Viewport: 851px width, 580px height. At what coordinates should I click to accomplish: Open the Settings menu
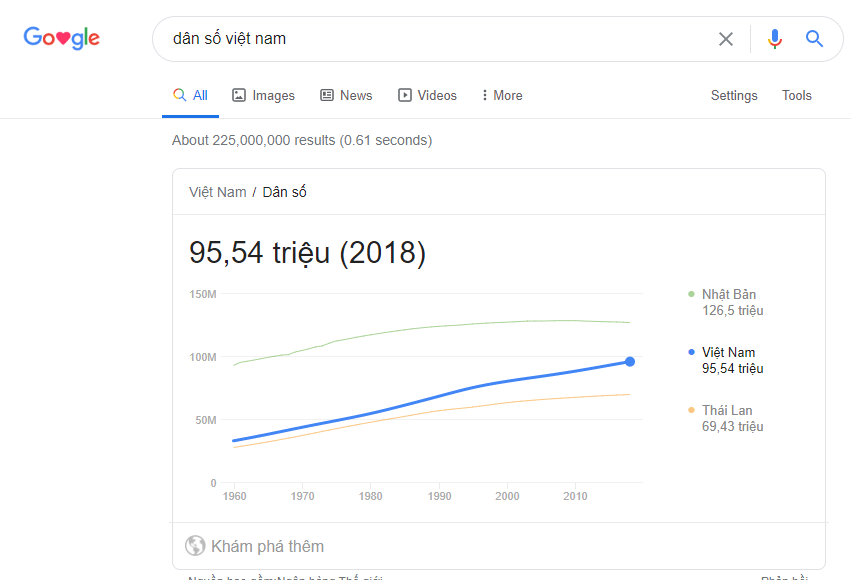coord(734,95)
